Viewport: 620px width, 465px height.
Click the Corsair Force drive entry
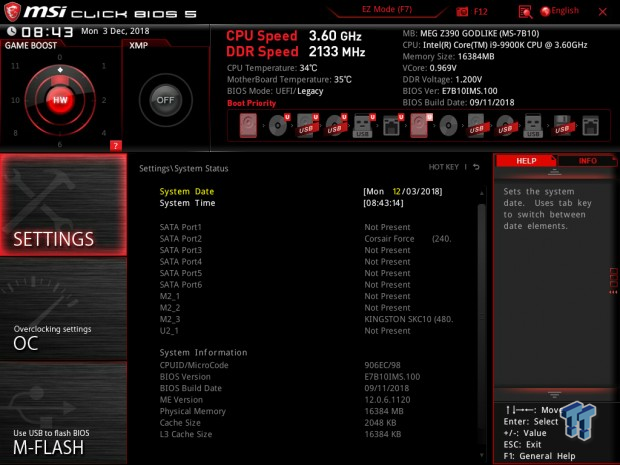[x=408, y=238]
